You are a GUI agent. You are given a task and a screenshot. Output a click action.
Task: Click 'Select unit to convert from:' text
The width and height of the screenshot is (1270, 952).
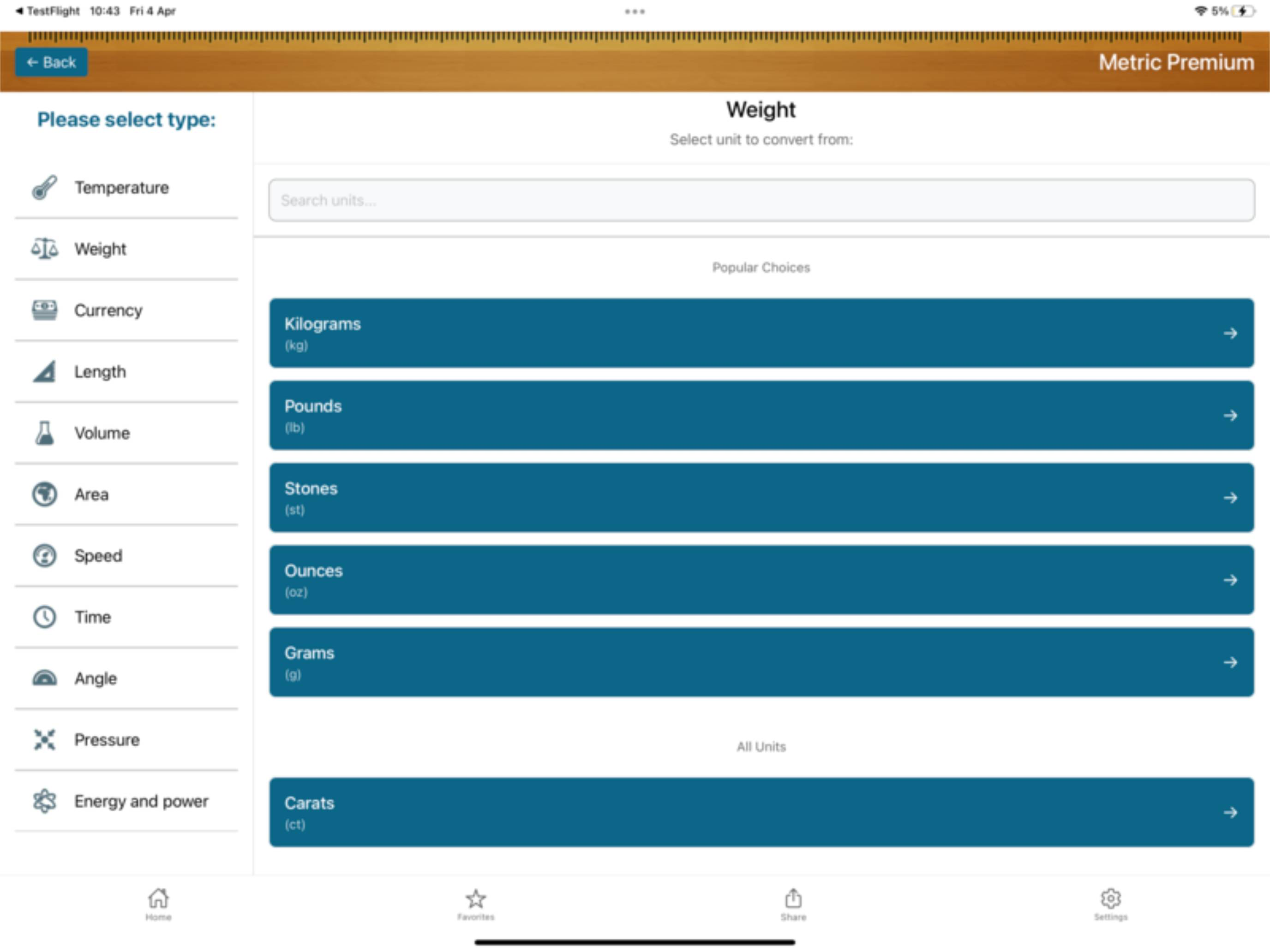[761, 139]
